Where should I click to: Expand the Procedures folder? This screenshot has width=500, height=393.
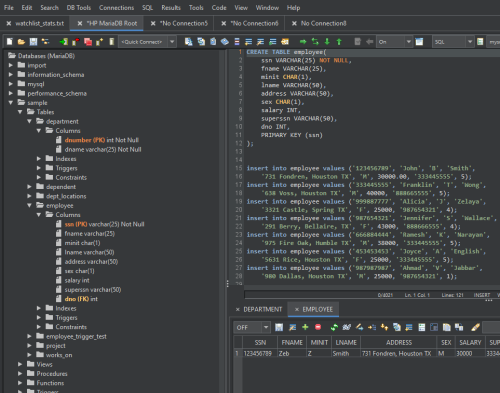[x=20, y=374]
